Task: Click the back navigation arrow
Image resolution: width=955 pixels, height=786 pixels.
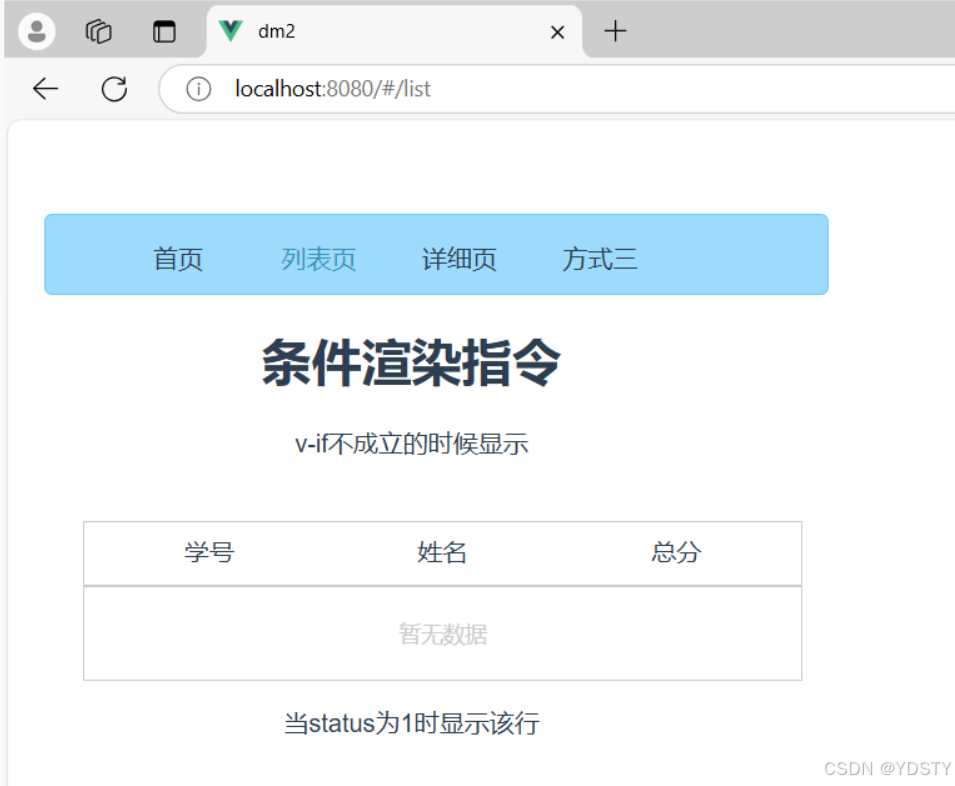Action: [x=45, y=89]
